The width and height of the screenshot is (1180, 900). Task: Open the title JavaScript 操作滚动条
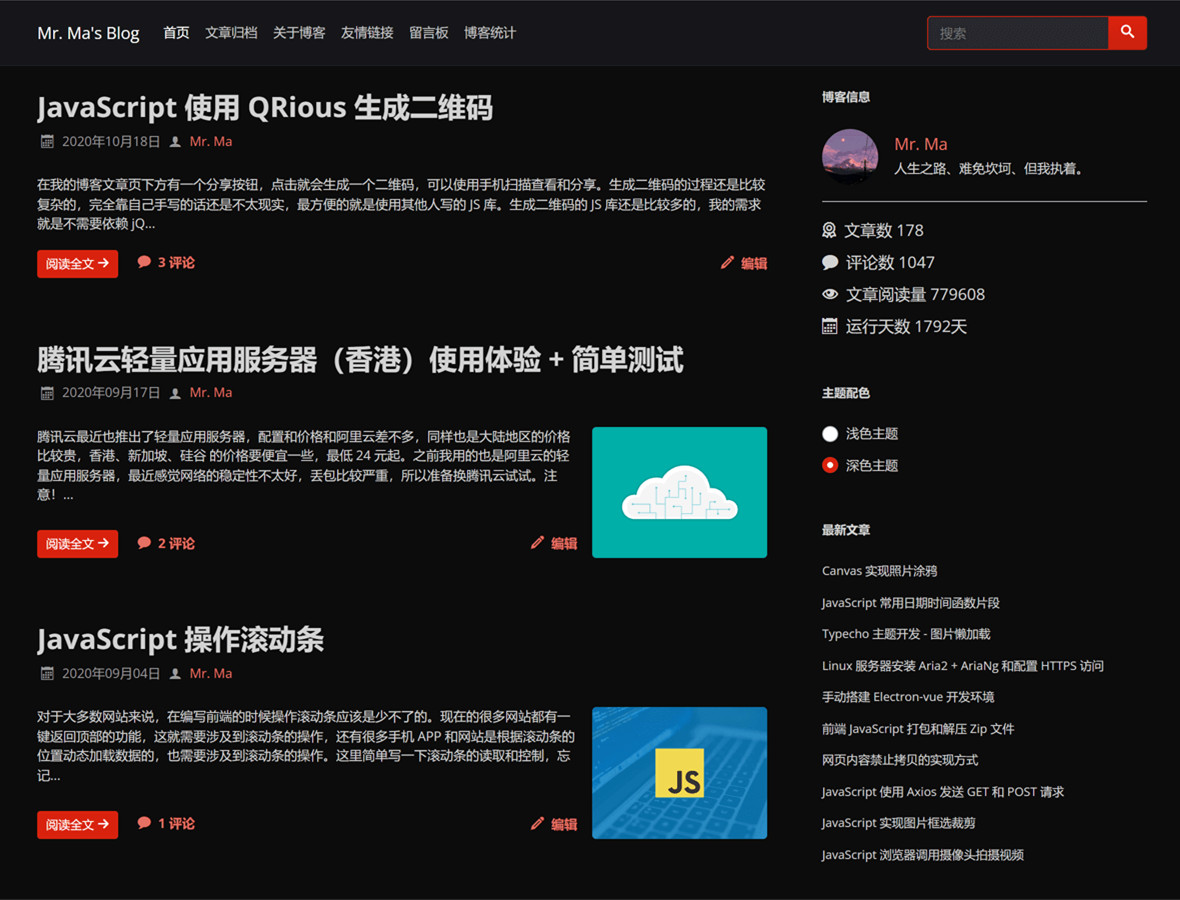coord(181,640)
